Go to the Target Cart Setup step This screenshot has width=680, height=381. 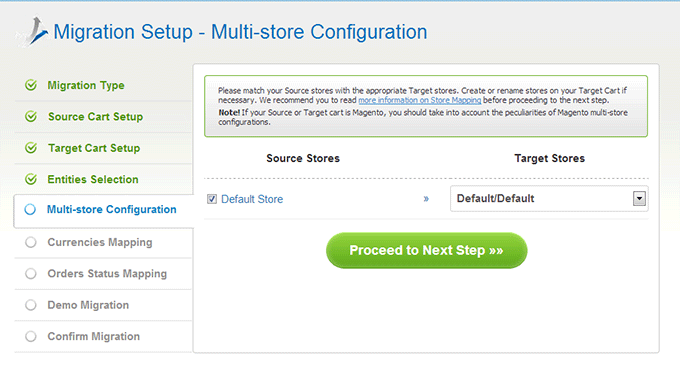94,148
